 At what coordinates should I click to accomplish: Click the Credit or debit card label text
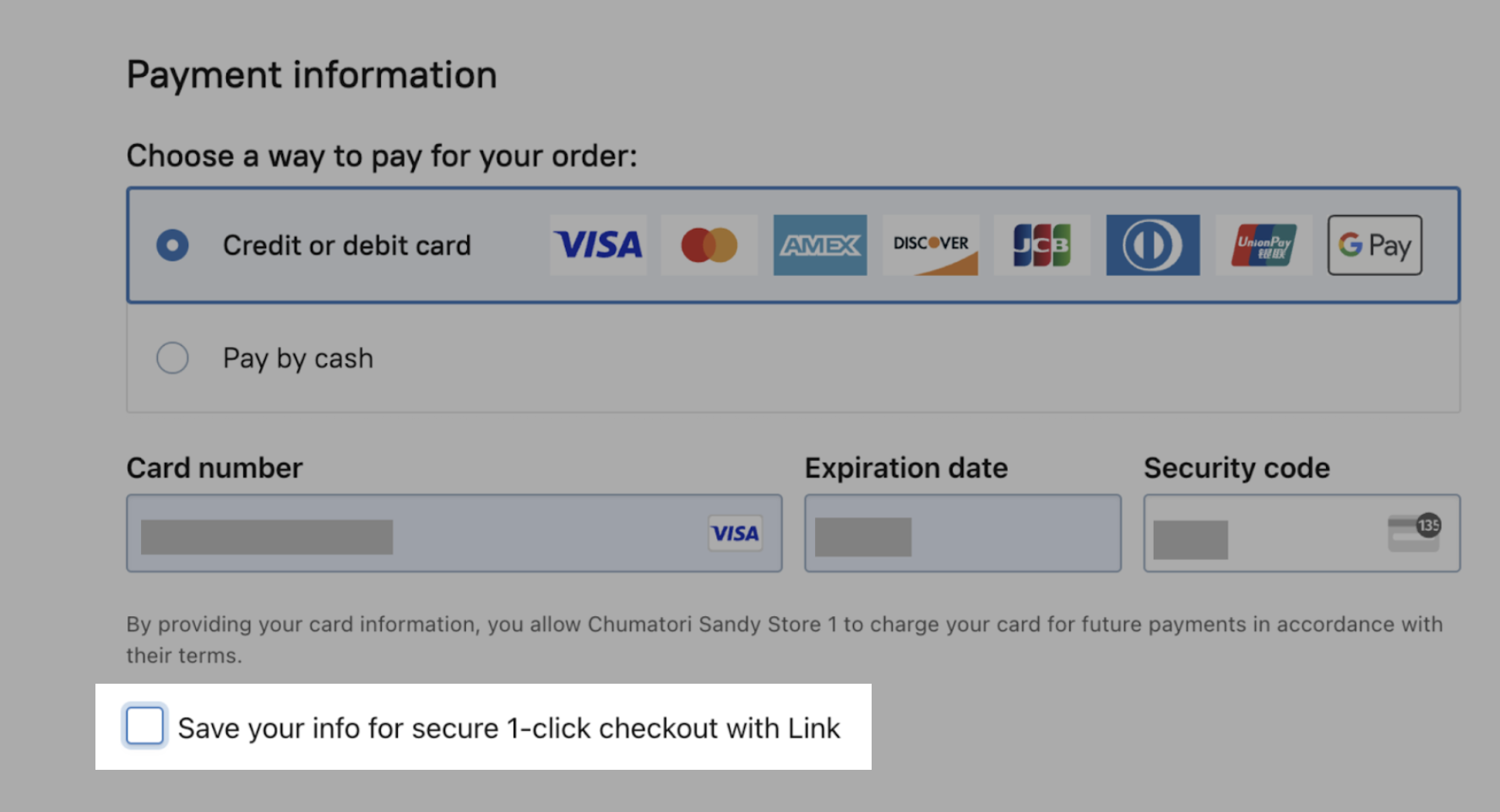coord(346,245)
